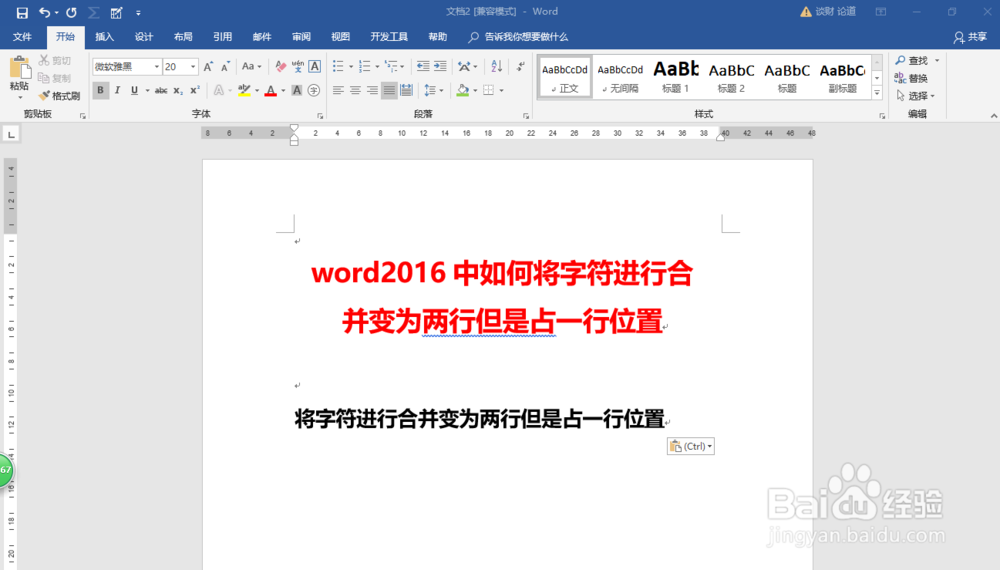Collapse the ribbon with the arrow
Viewport: 1000px width, 570px height.
[994, 116]
